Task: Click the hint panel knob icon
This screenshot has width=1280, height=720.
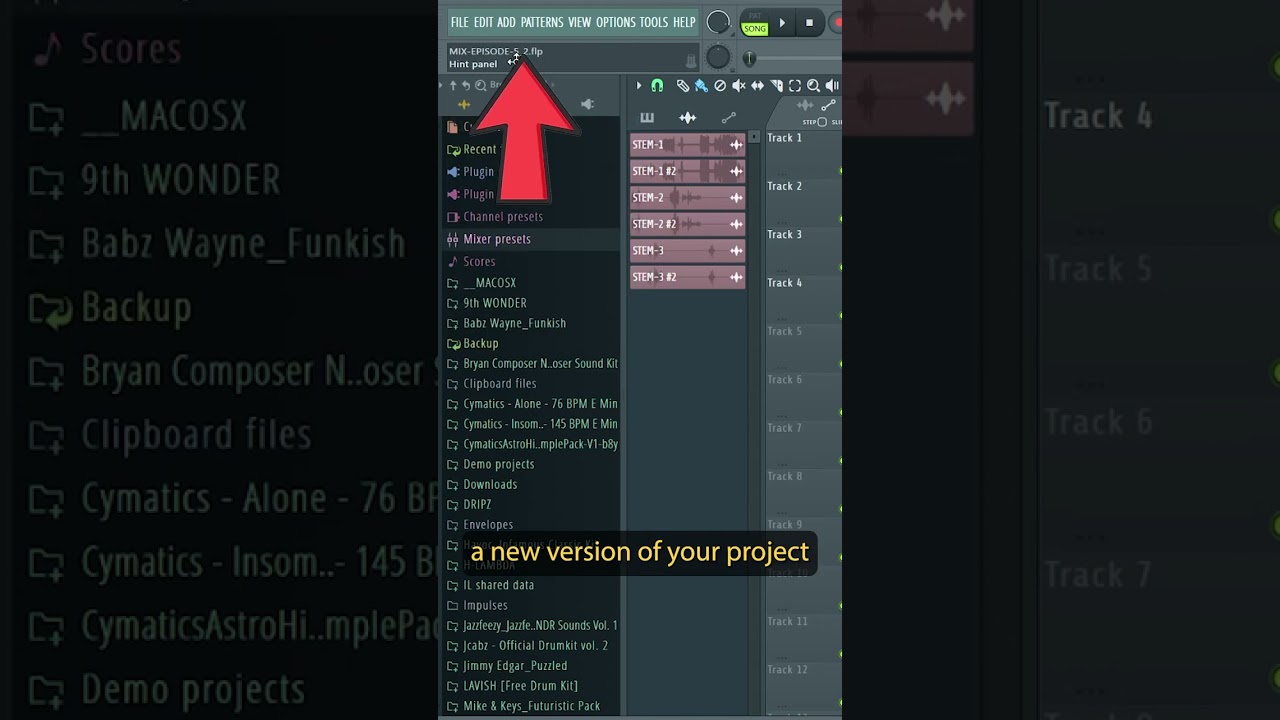Action: [690, 61]
